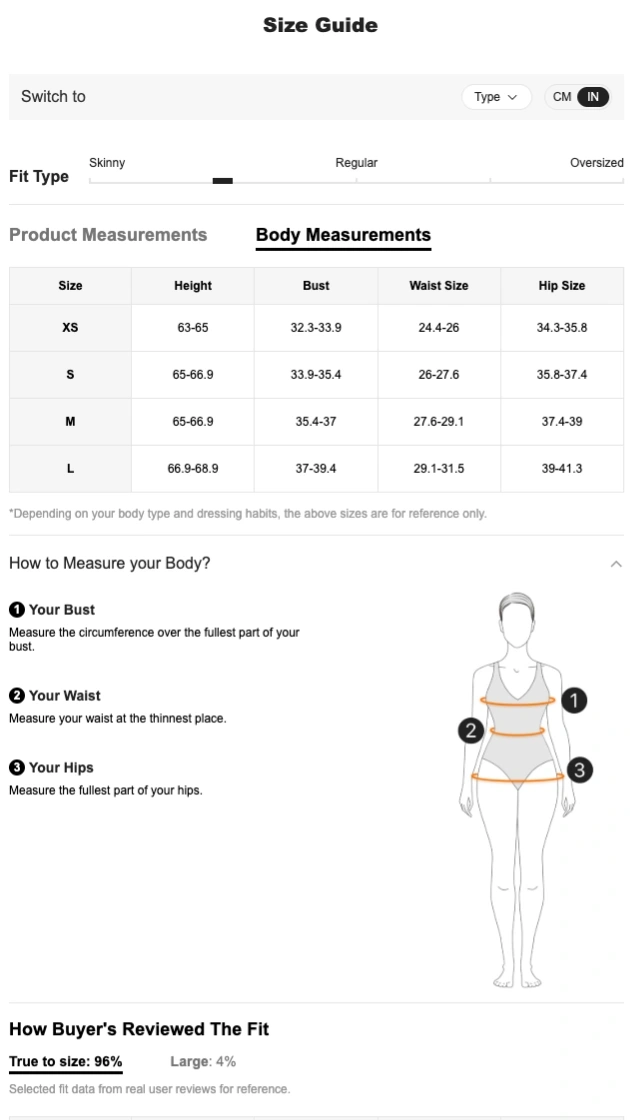Click the Hip Size column header
Screen dimensions: 630x1120
tap(561, 286)
